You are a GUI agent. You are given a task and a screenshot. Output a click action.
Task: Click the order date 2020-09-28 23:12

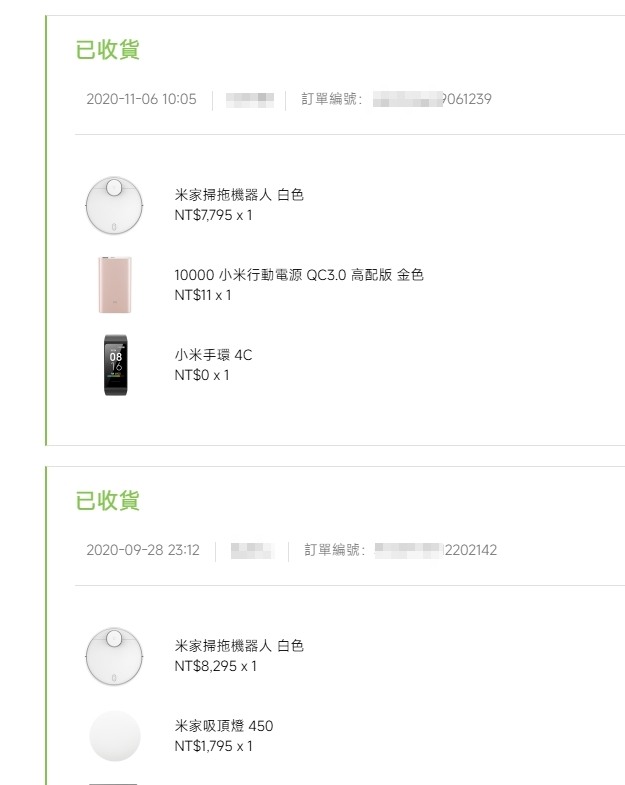pyautogui.click(x=143, y=550)
